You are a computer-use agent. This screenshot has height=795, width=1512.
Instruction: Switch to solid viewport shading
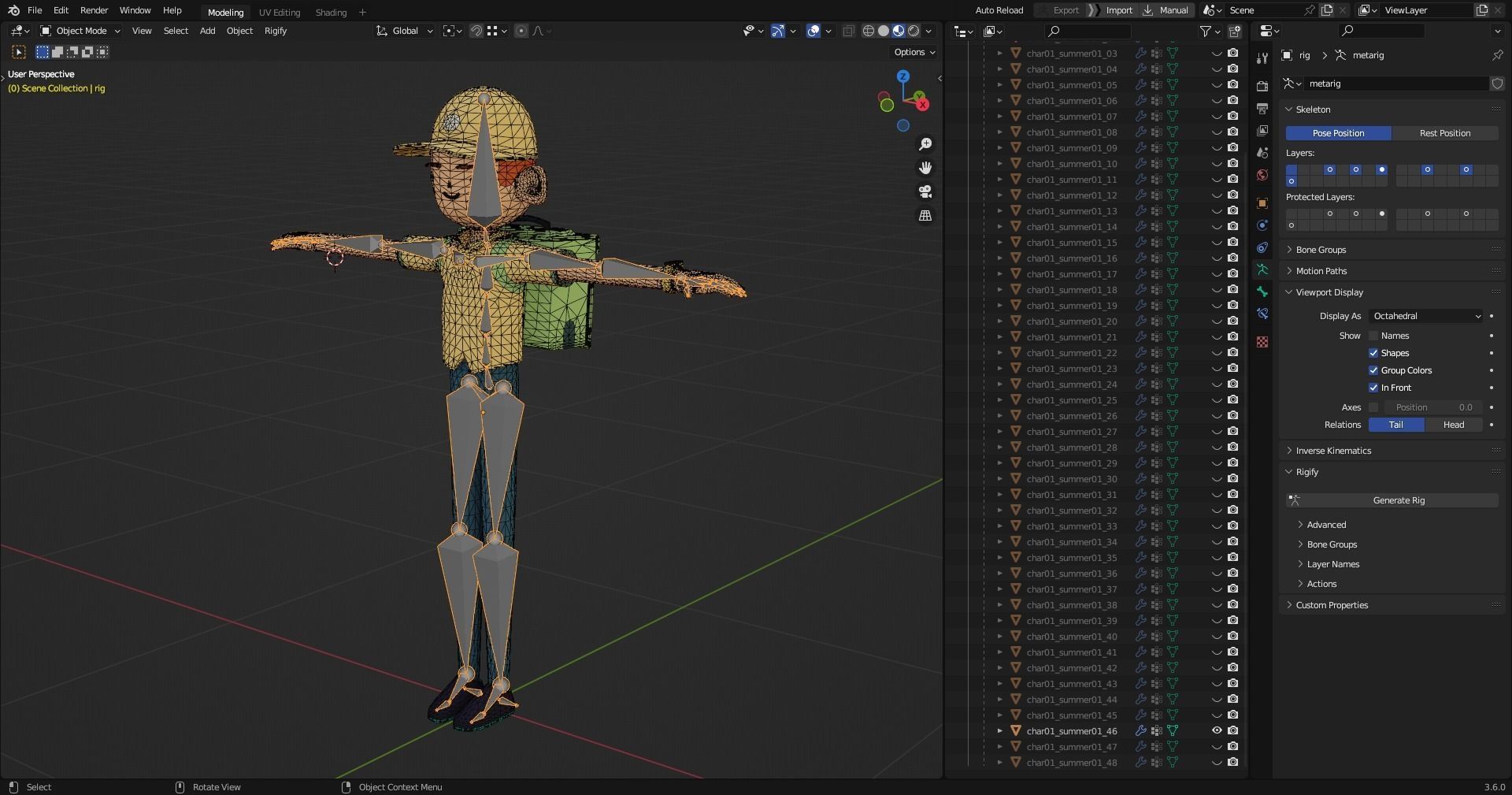tap(884, 31)
